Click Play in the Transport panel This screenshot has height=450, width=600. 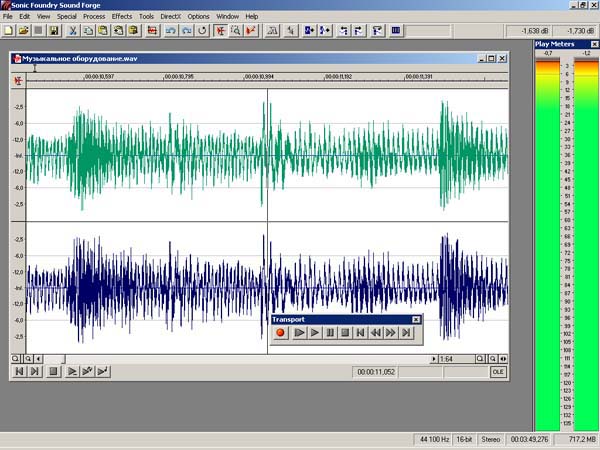tap(315, 333)
